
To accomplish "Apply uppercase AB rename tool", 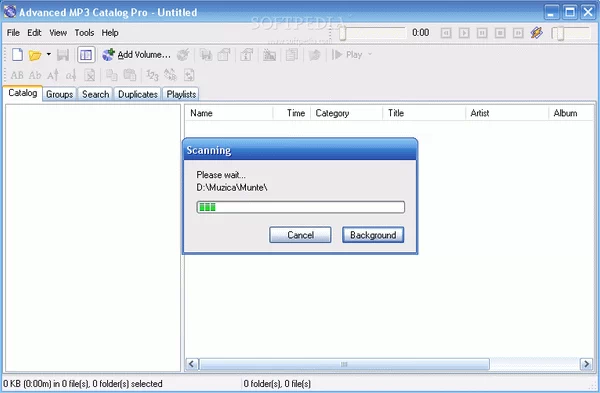I will coord(17,75).
